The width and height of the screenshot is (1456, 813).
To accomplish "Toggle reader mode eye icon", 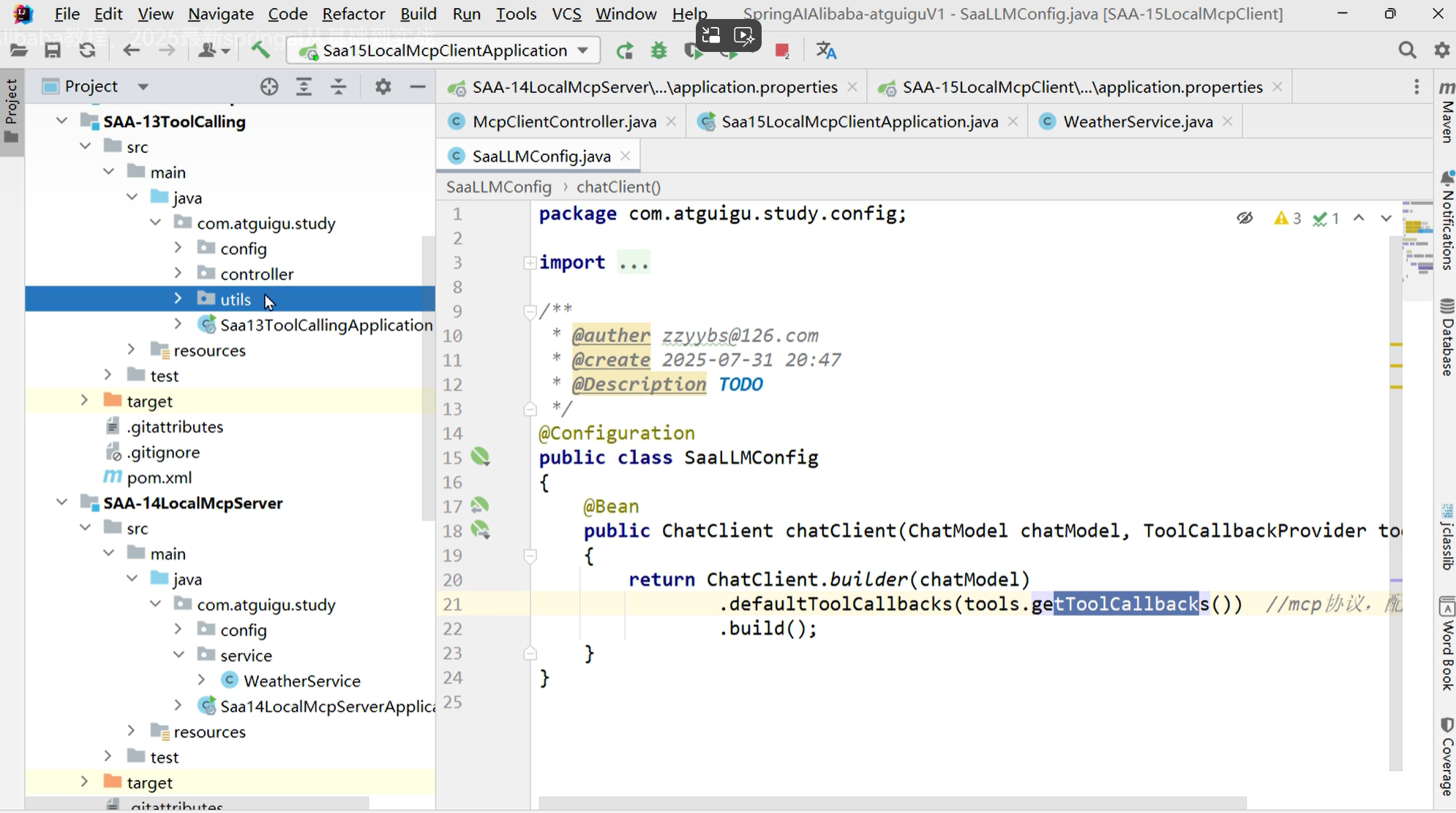I will click(1245, 218).
